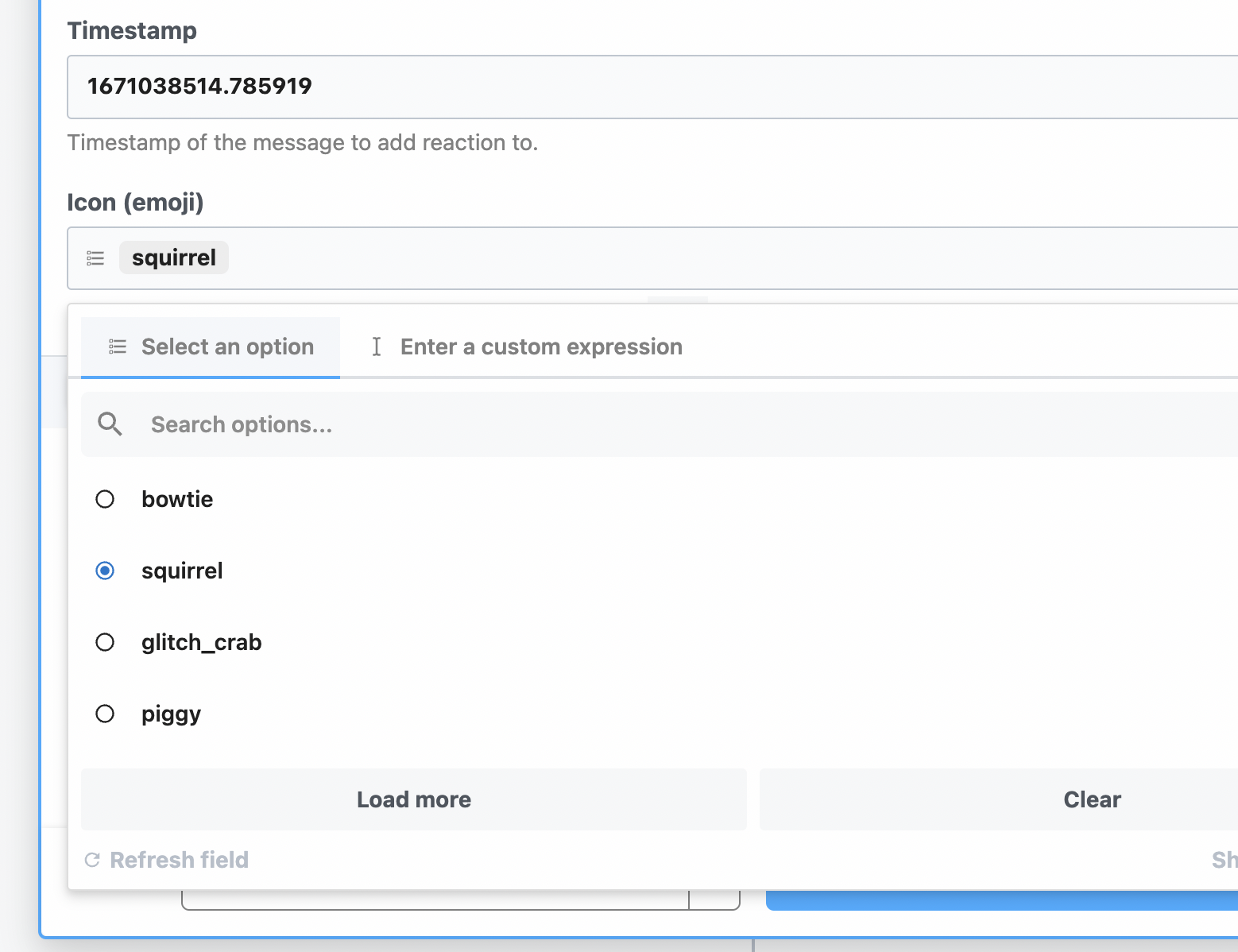Image resolution: width=1238 pixels, height=952 pixels.
Task: Switch to the Enter a custom expression tab
Action: pos(541,346)
